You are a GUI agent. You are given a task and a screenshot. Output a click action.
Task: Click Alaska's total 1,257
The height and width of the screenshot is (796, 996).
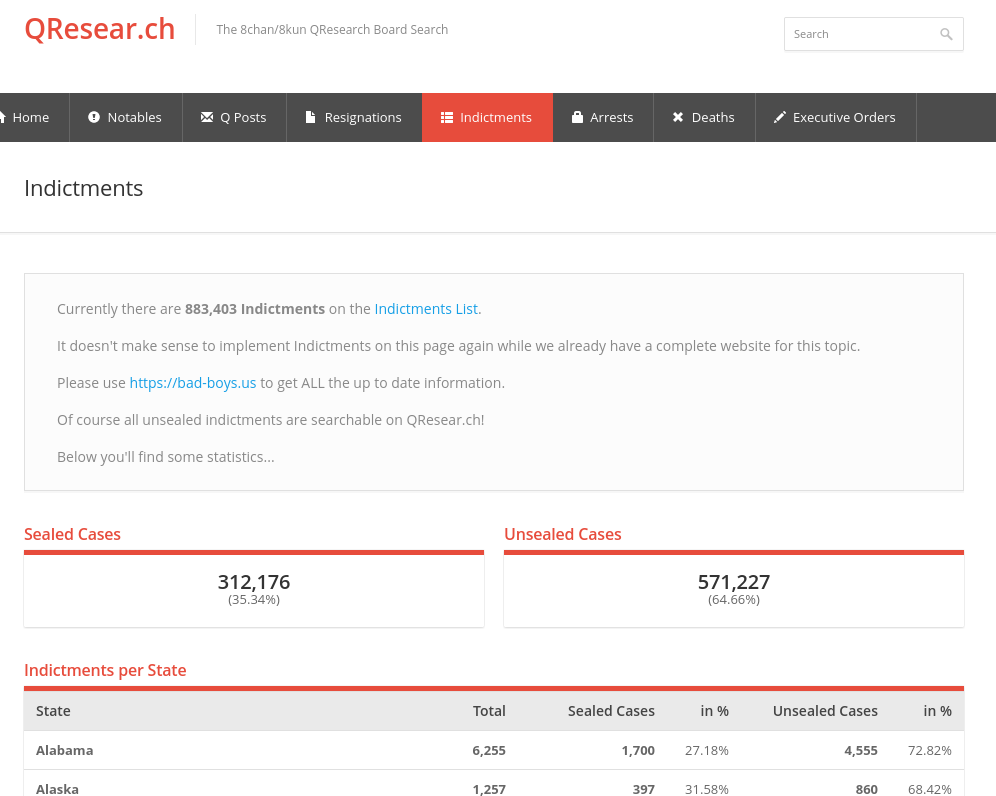(x=489, y=789)
